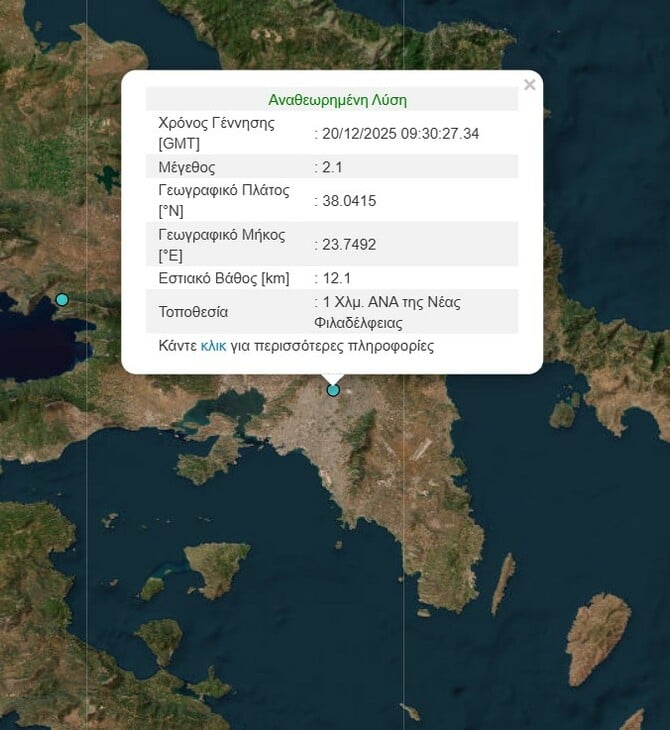Image resolution: width=670 pixels, height=730 pixels.
Task: Click the 'Εστιακό Βάθος [km]' label
Action: pyautogui.click(x=224, y=278)
